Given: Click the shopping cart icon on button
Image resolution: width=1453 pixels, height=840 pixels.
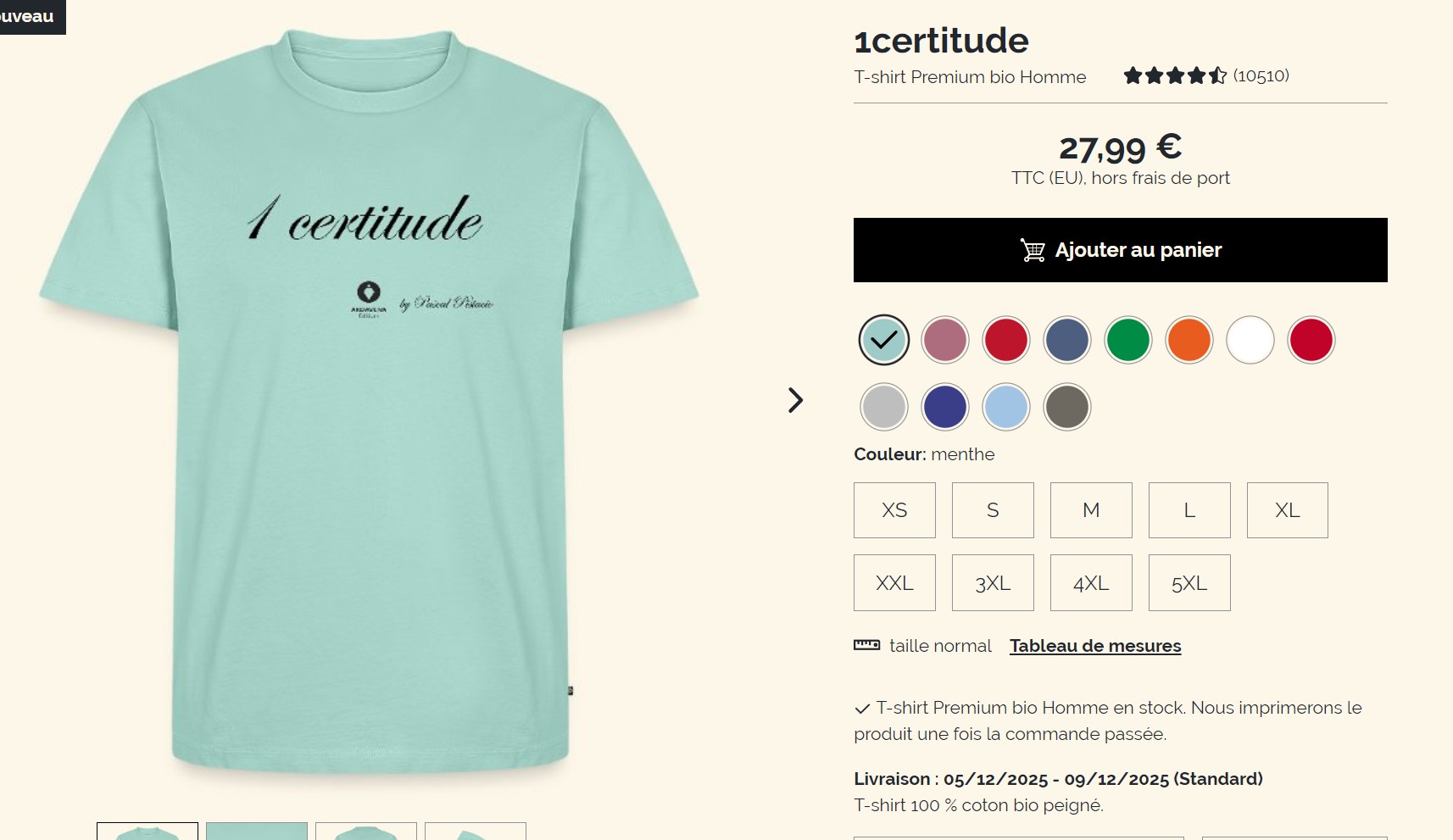Looking at the screenshot, I should click(x=1033, y=250).
